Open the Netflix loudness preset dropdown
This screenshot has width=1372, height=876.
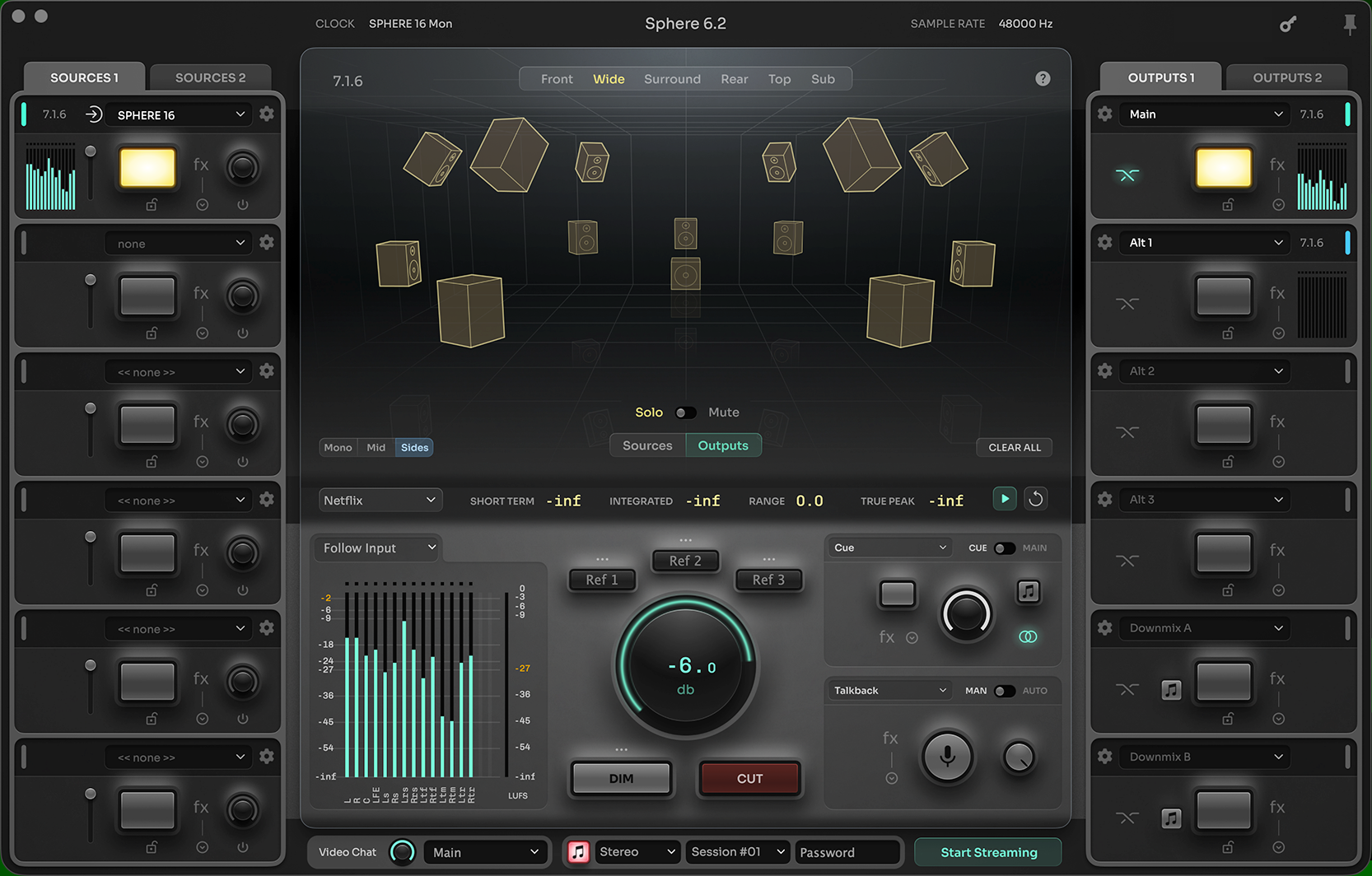[x=380, y=500]
